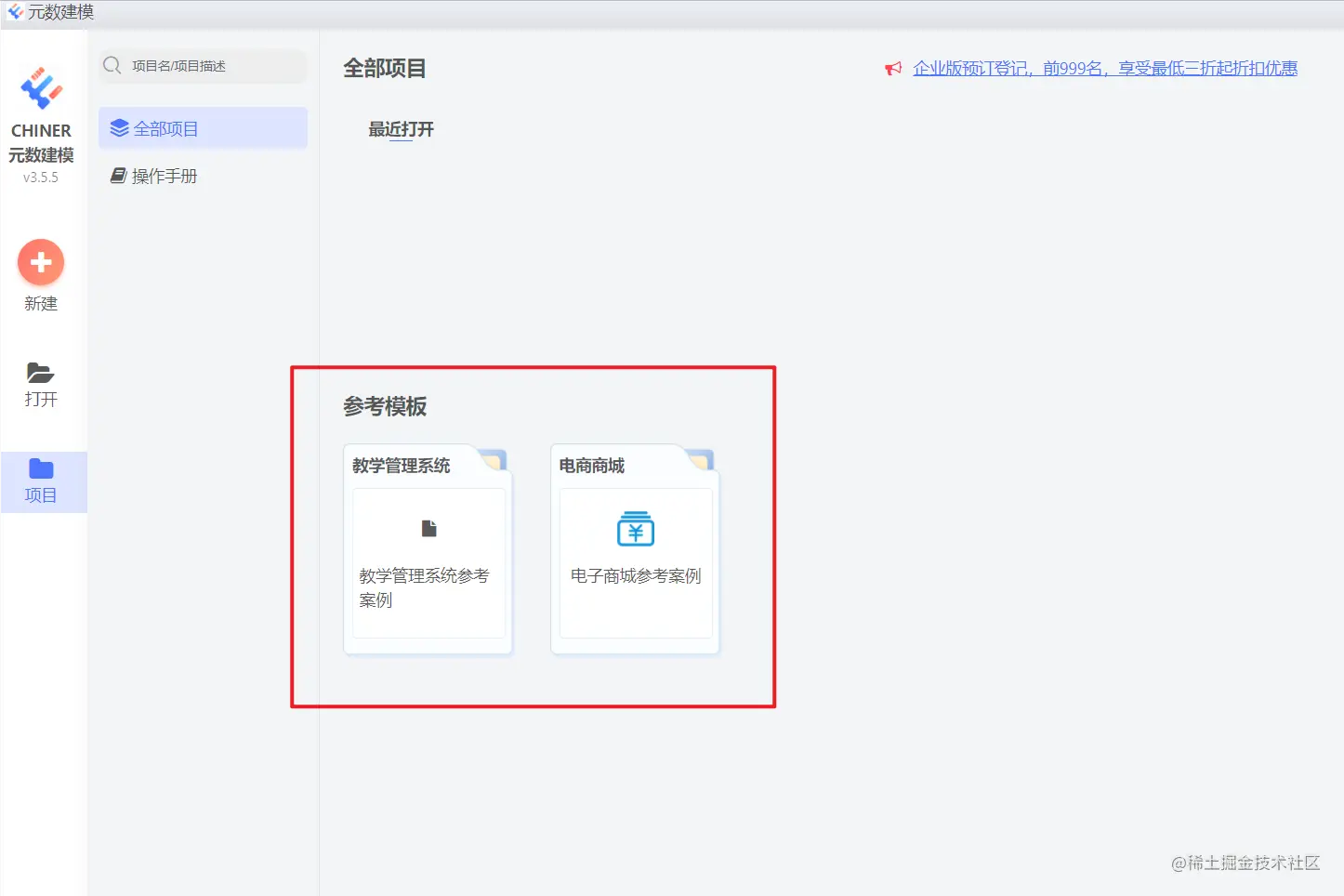The height and width of the screenshot is (896, 1344).
Task: Select the 项目 folder icon in sidebar
Action: tap(41, 468)
